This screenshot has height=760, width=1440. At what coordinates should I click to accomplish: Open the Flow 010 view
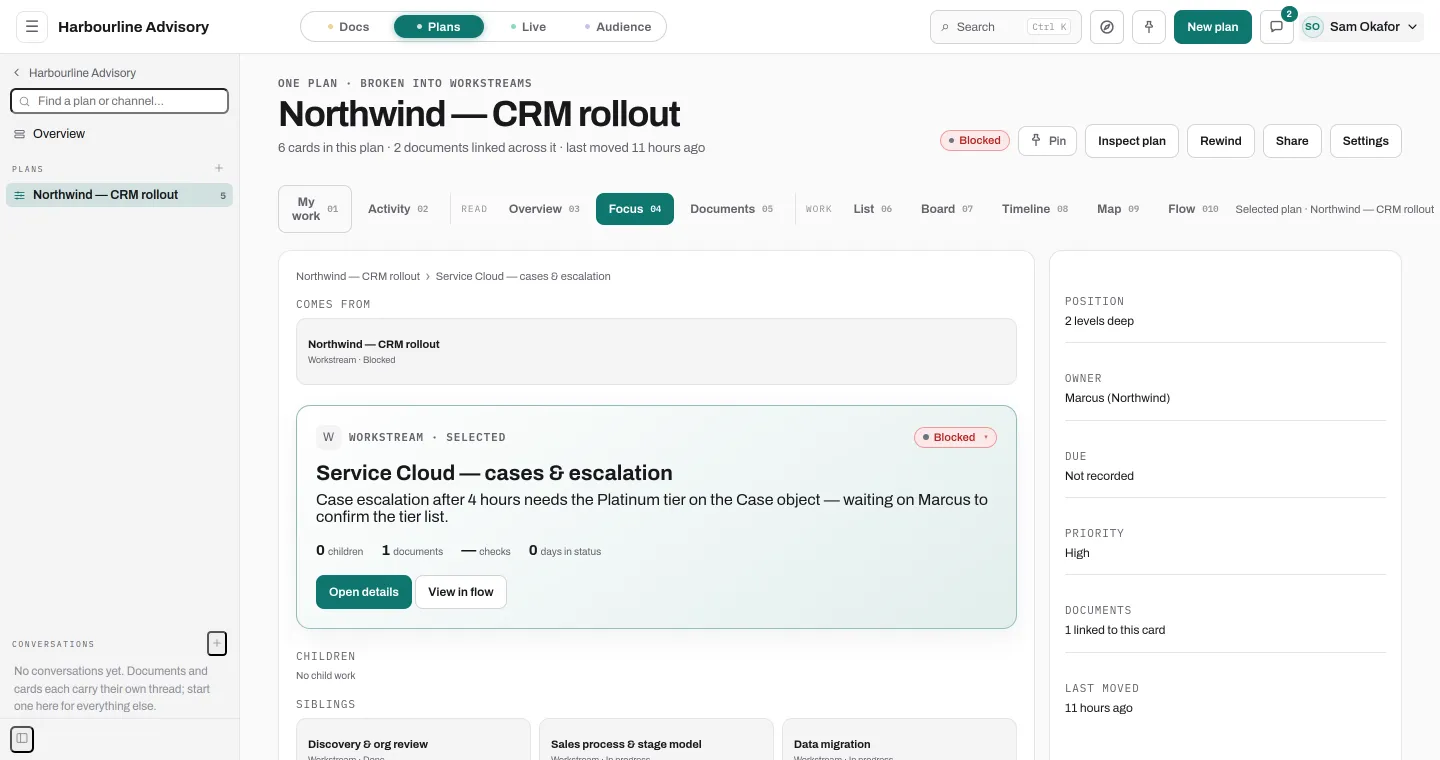1193,209
